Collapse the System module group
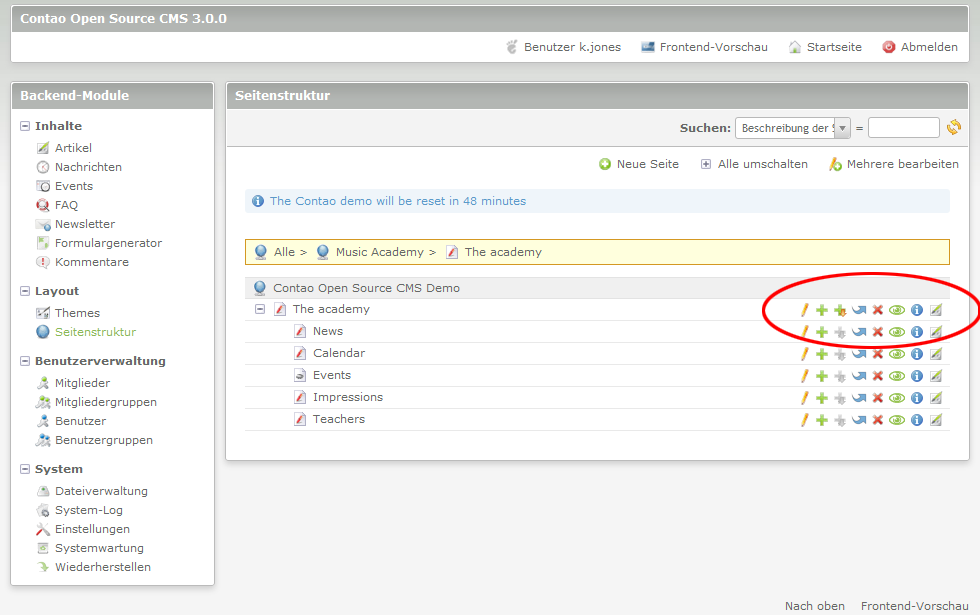The width and height of the screenshot is (980, 615). coord(25,469)
